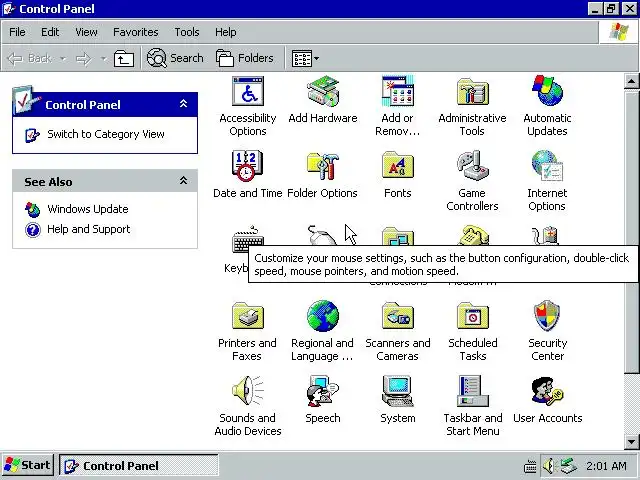Select the Mouse icon
Viewport: 640px width, 480px height.
322,236
